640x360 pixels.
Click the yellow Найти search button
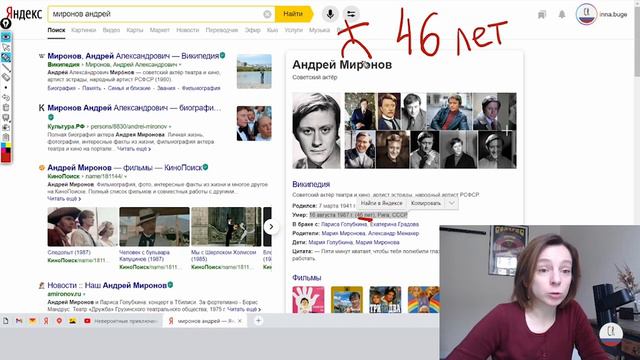tap(293, 14)
